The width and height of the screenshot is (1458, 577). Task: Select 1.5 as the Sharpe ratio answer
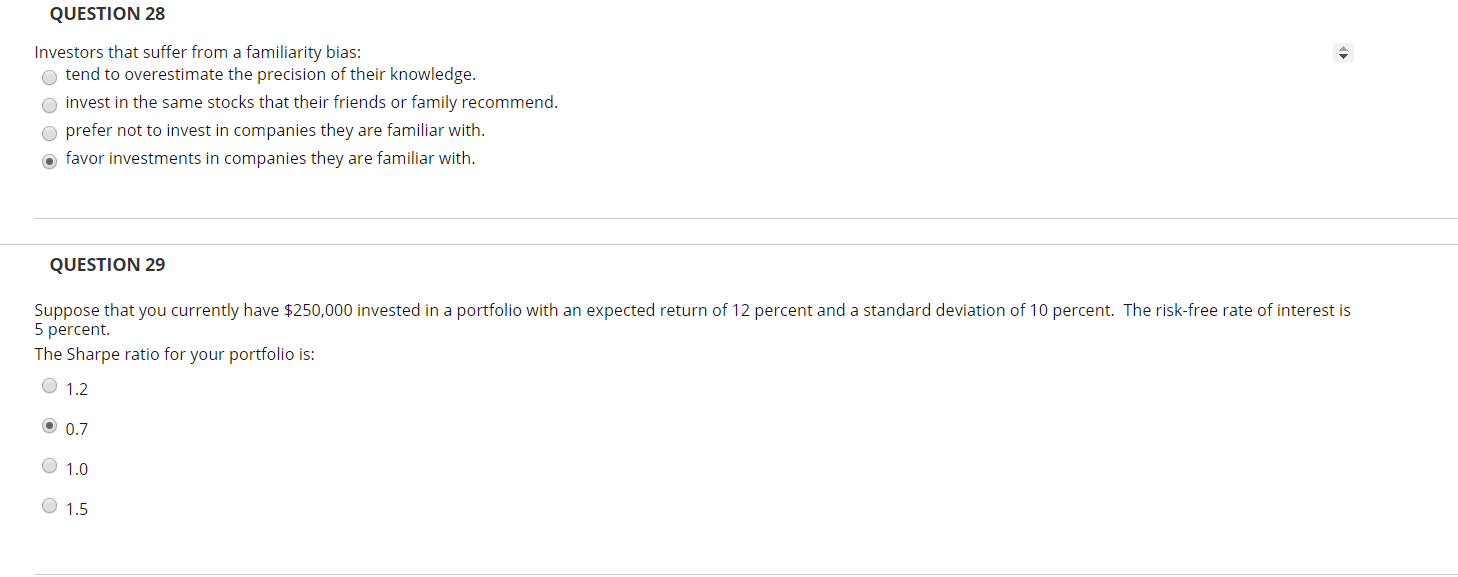(49, 505)
